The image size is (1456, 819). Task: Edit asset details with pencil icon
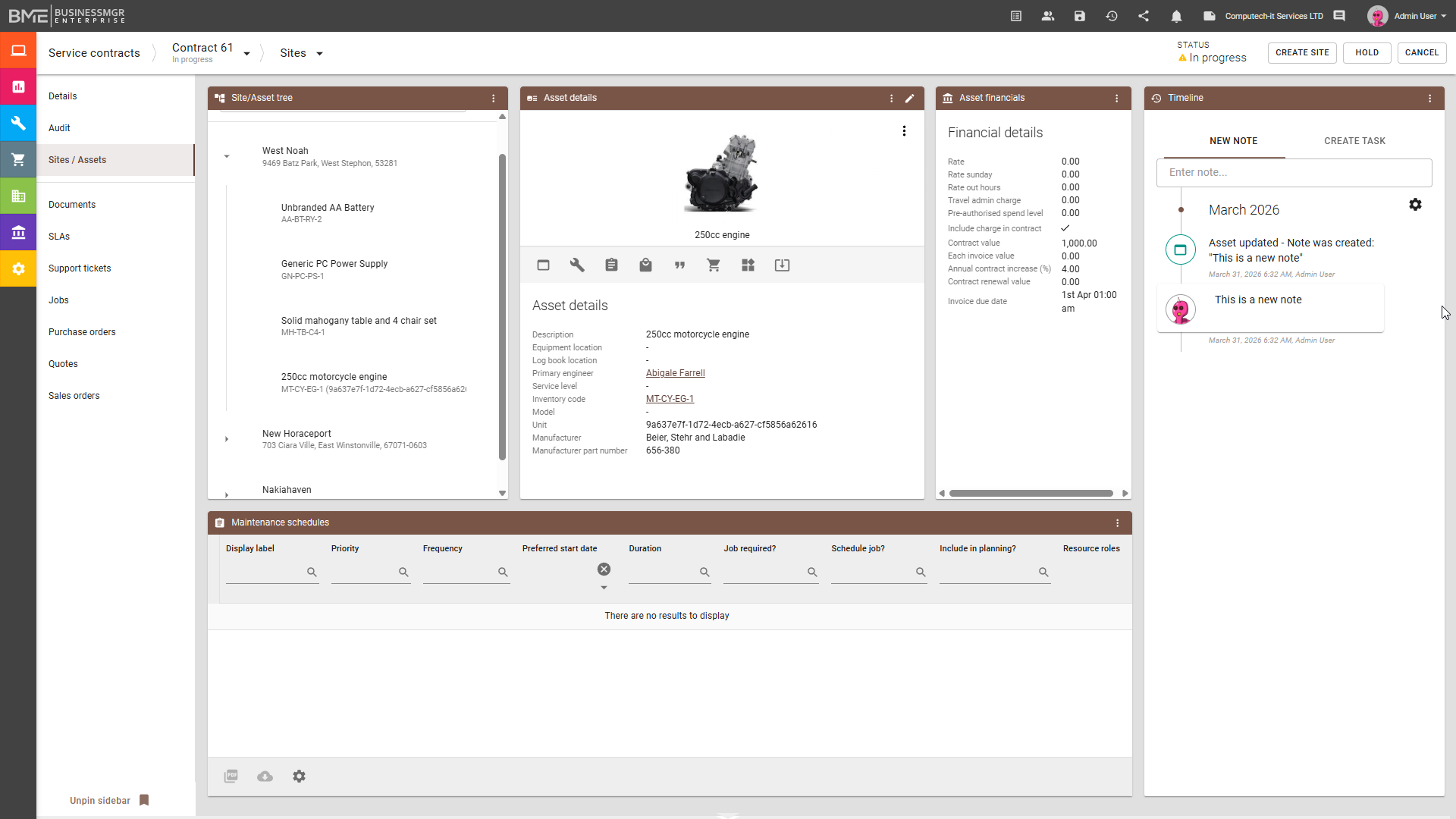[909, 98]
